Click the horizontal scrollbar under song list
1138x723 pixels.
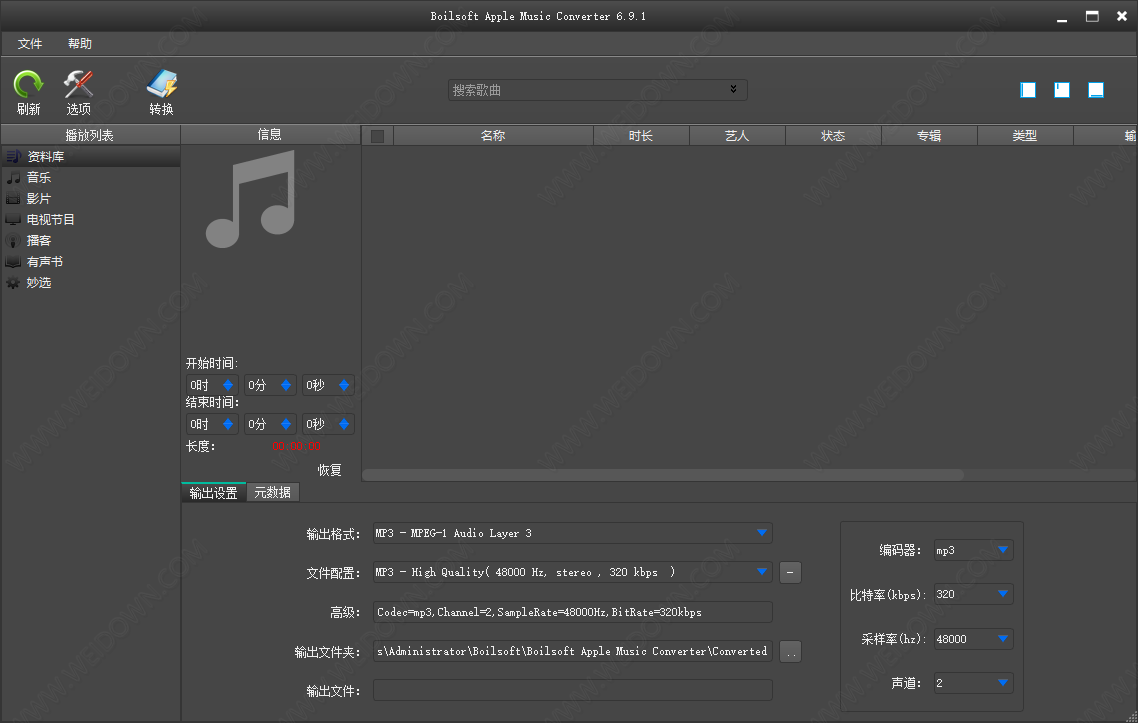pos(663,475)
